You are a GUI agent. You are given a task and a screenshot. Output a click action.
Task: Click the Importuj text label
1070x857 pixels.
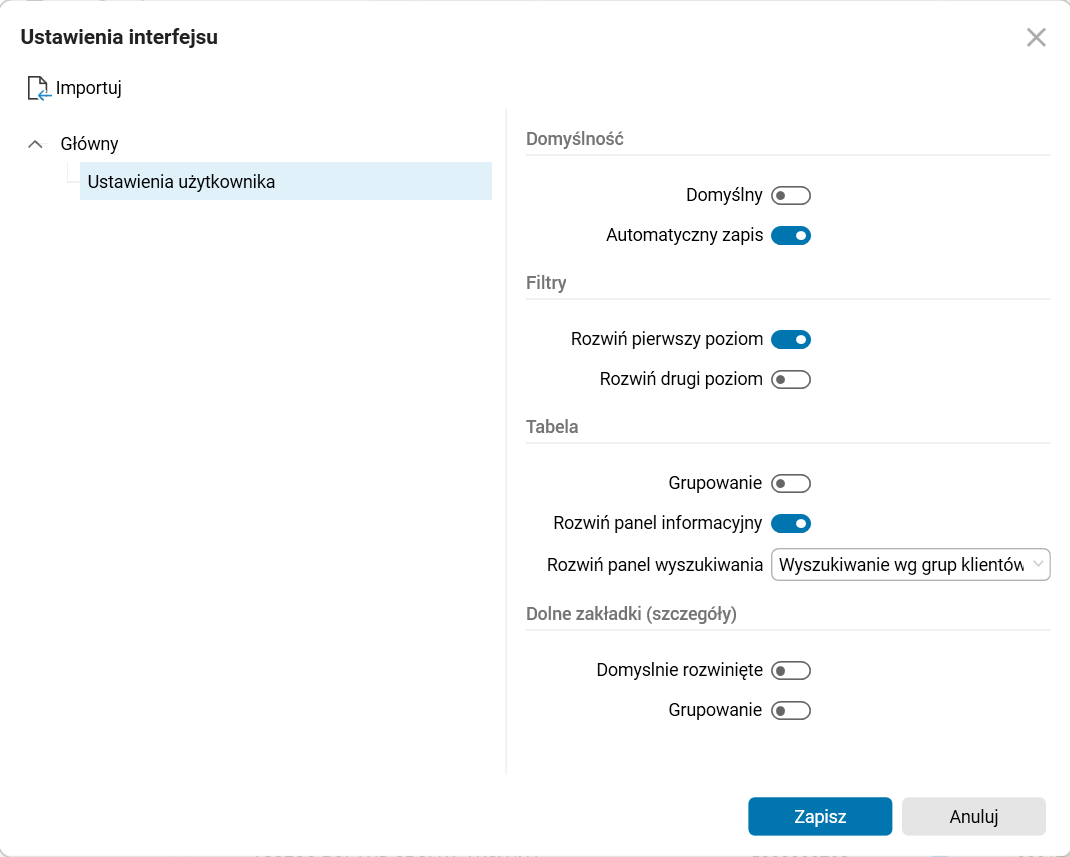[89, 88]
